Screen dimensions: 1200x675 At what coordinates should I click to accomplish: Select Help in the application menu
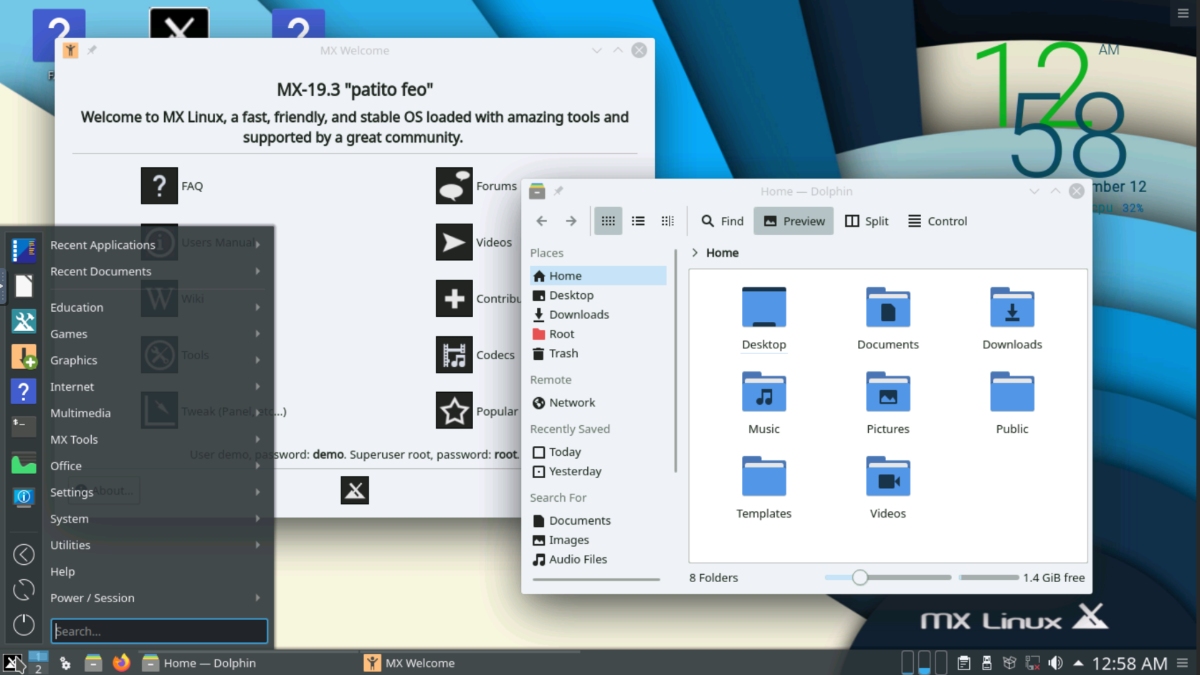[63, 572]
